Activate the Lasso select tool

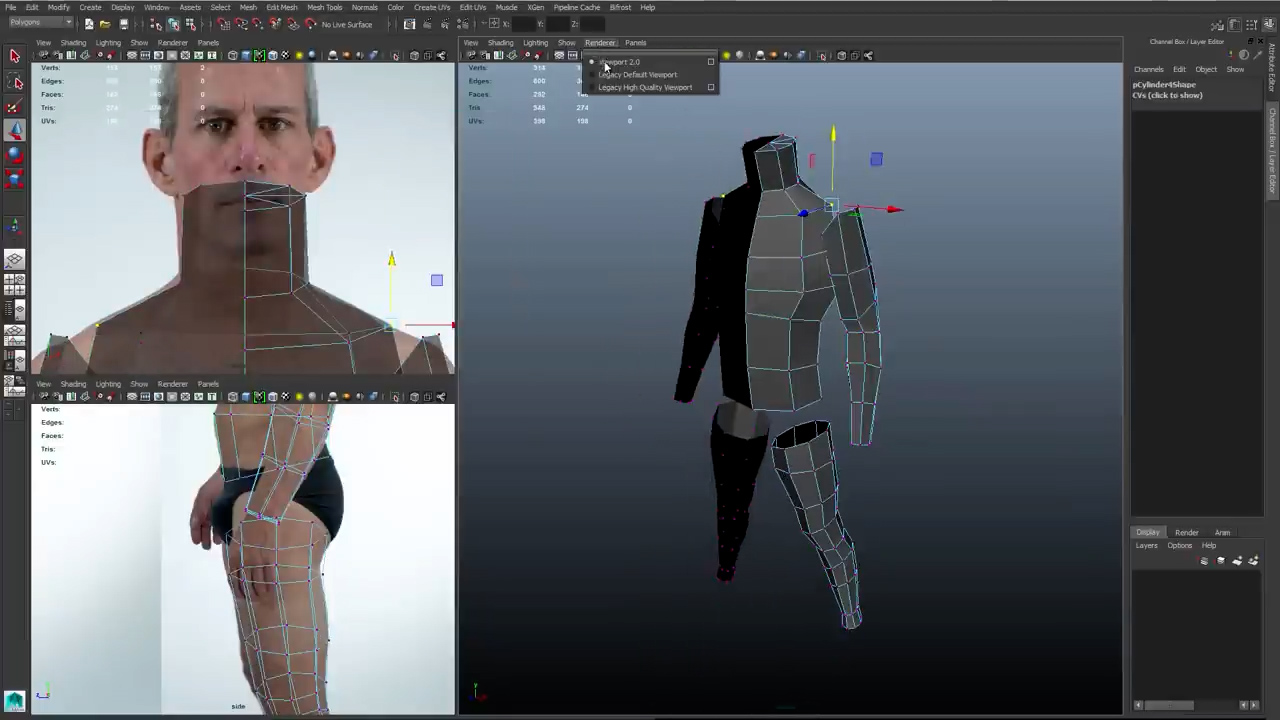(x=14, y=83)
